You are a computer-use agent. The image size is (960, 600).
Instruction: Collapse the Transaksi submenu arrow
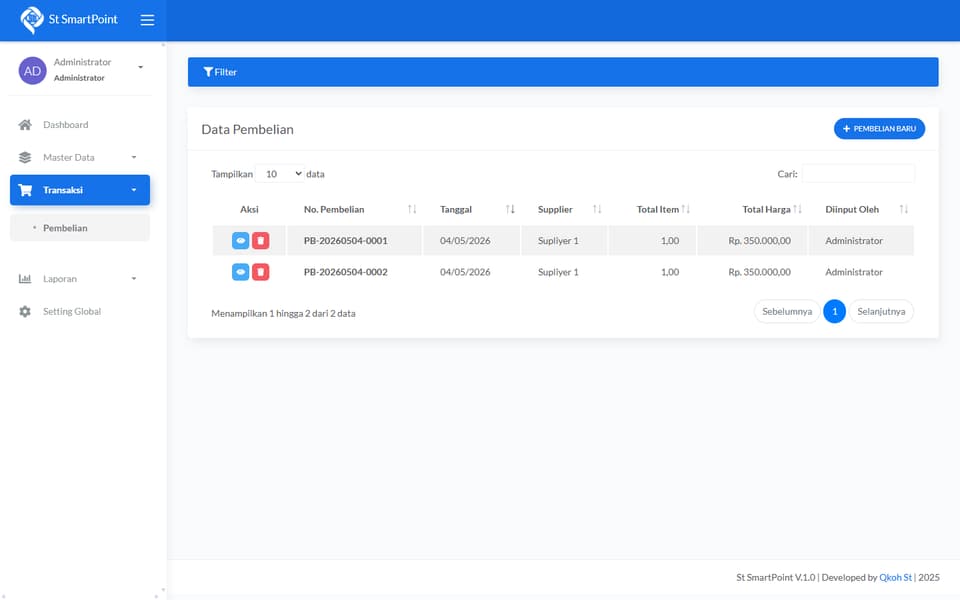[x=134, y=190]
